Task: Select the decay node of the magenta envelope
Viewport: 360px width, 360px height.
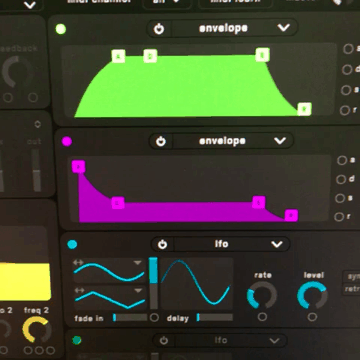Action: point(118,203)
